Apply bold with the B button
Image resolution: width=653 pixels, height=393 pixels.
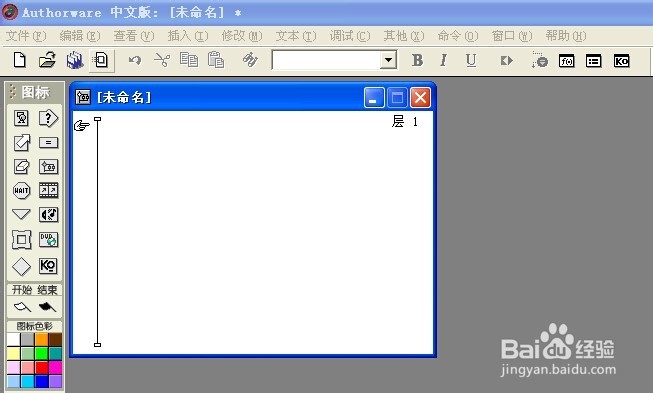point(417,61)
